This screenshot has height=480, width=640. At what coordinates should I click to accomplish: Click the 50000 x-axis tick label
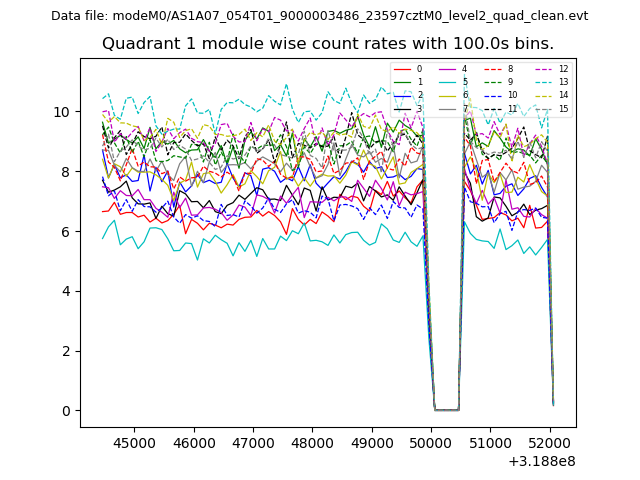(432, 443)
